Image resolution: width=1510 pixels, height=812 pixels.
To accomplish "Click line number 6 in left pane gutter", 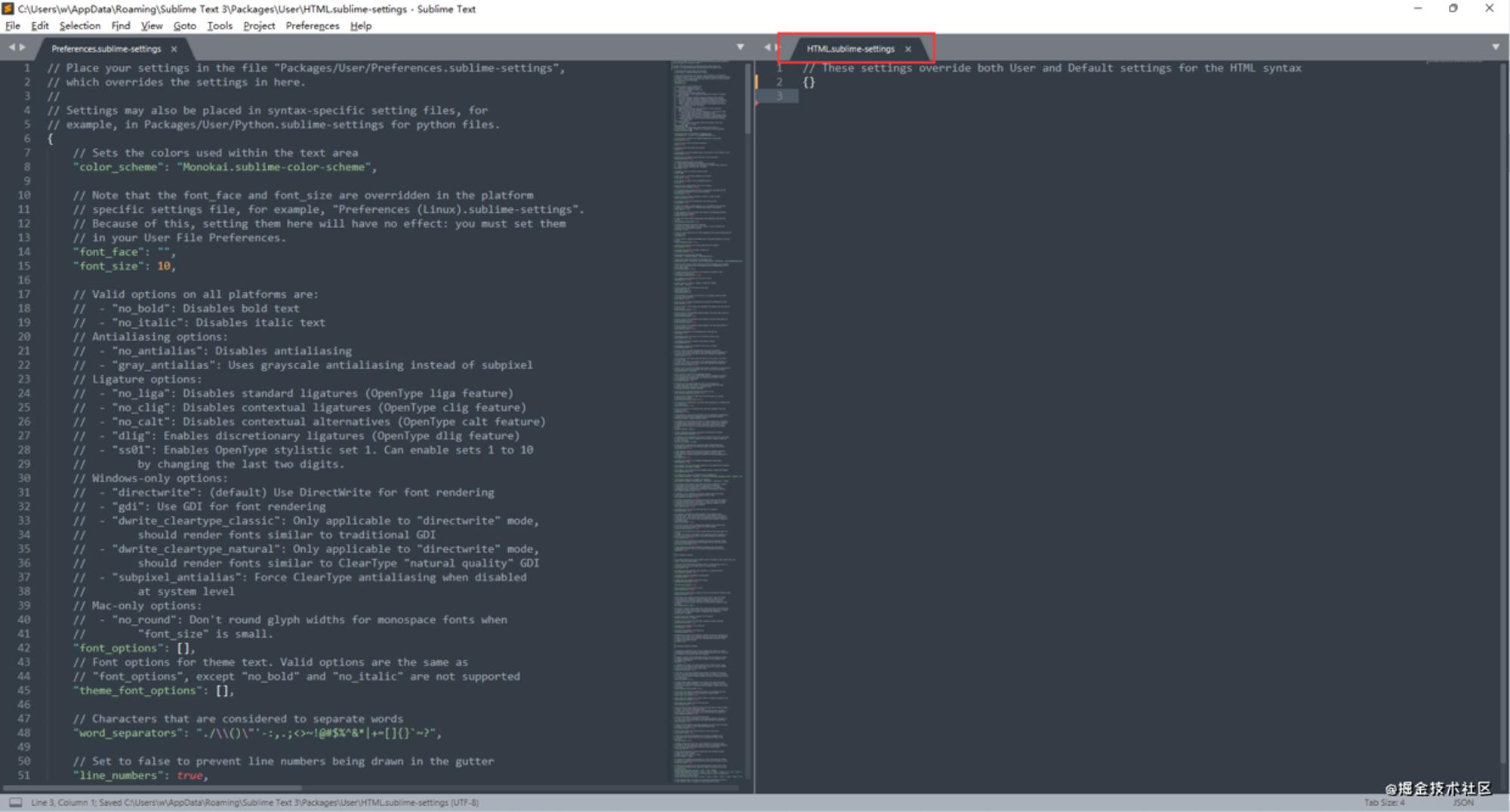I will pyautogui.click(x=26, y=138).
